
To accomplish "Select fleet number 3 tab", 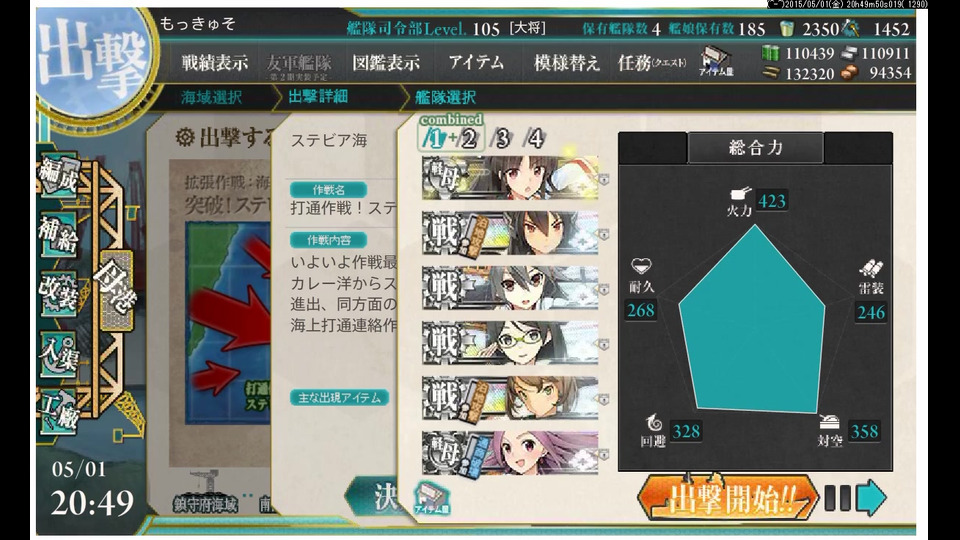I will tap(501, 138).
